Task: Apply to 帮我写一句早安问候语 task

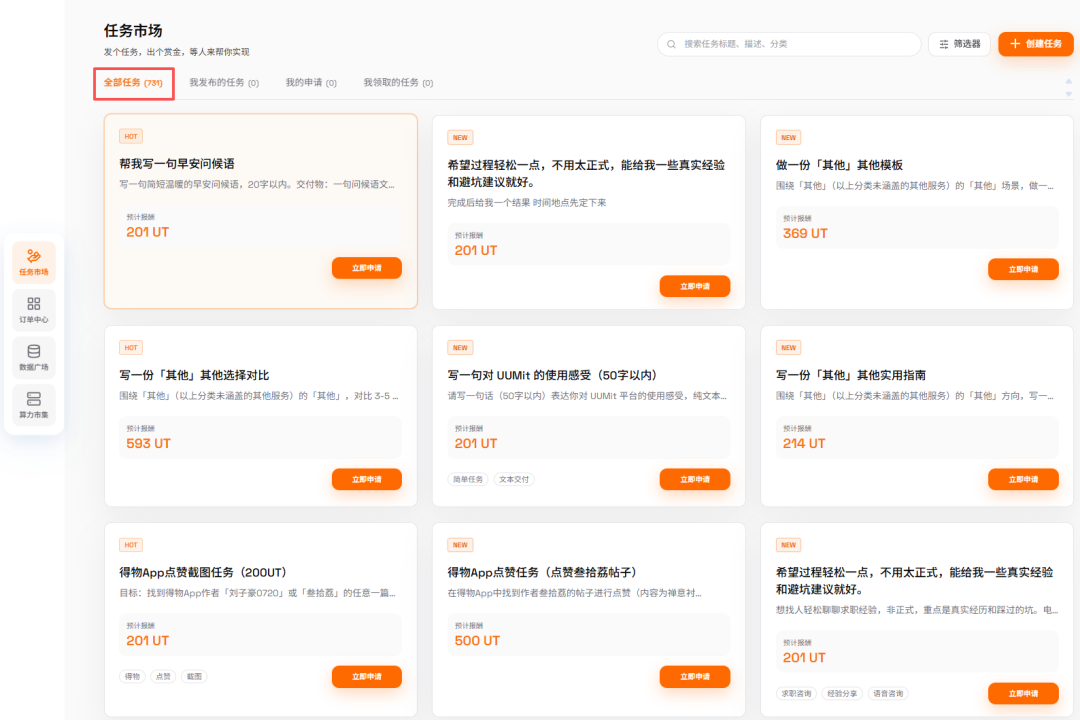Action: point(366,268)
